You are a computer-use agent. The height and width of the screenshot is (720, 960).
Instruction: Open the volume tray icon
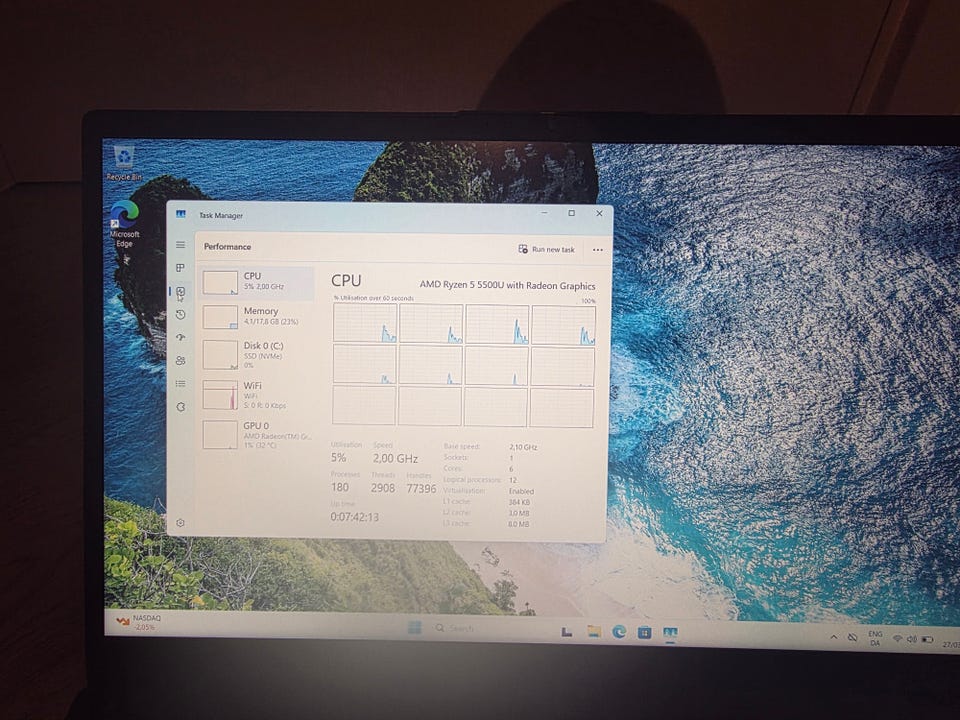(912, 639)
